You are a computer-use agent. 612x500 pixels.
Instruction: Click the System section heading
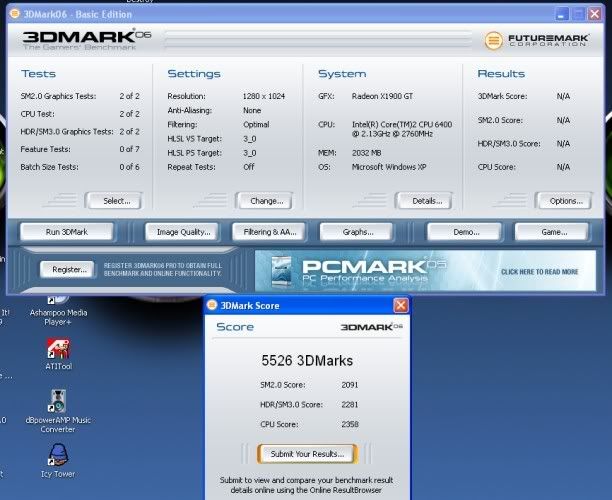342,74
